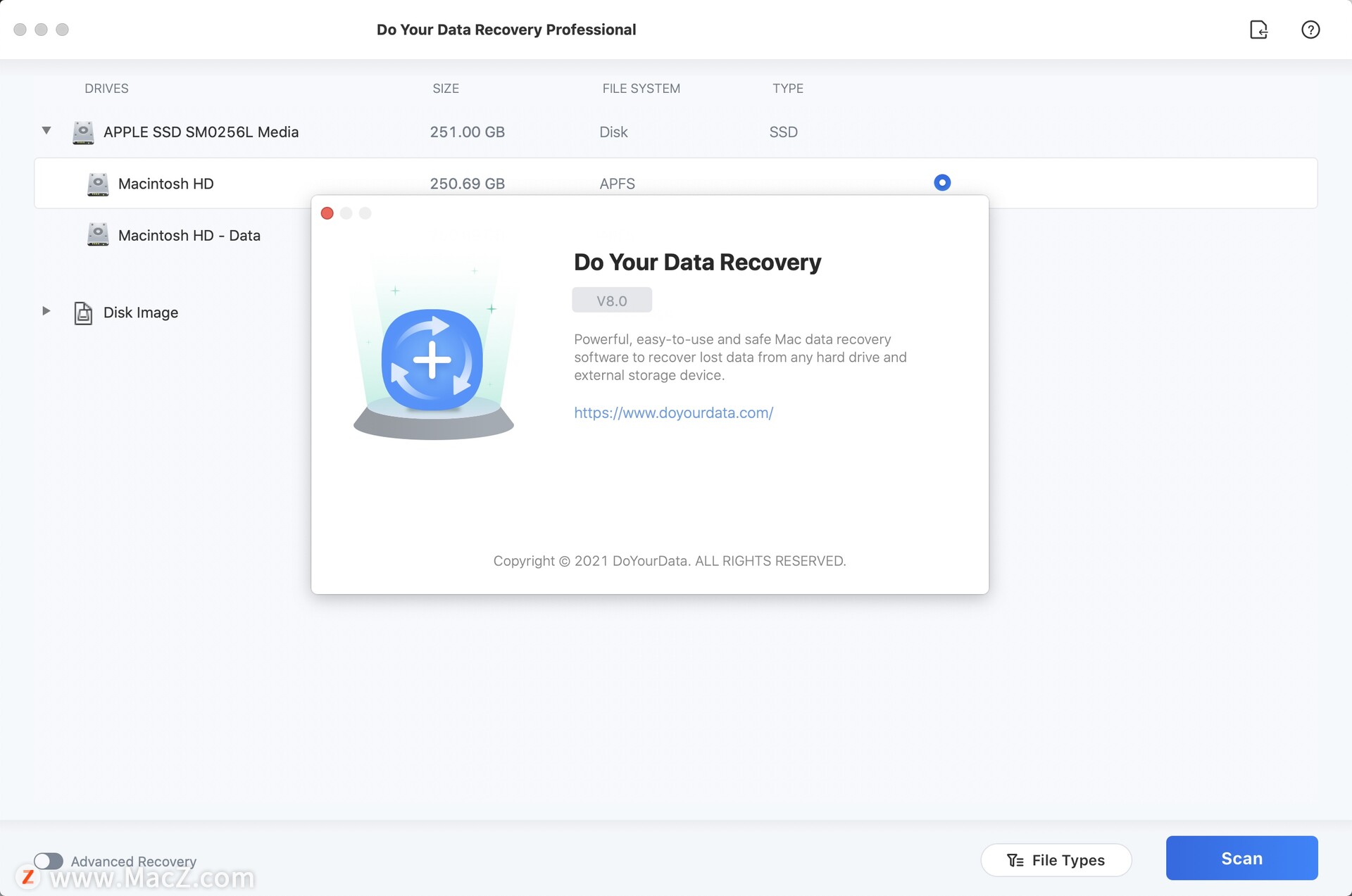Expand the APPLE SSD SM0256L disclosure triangle
1352x896 pixels.
(x=45, y=130)
